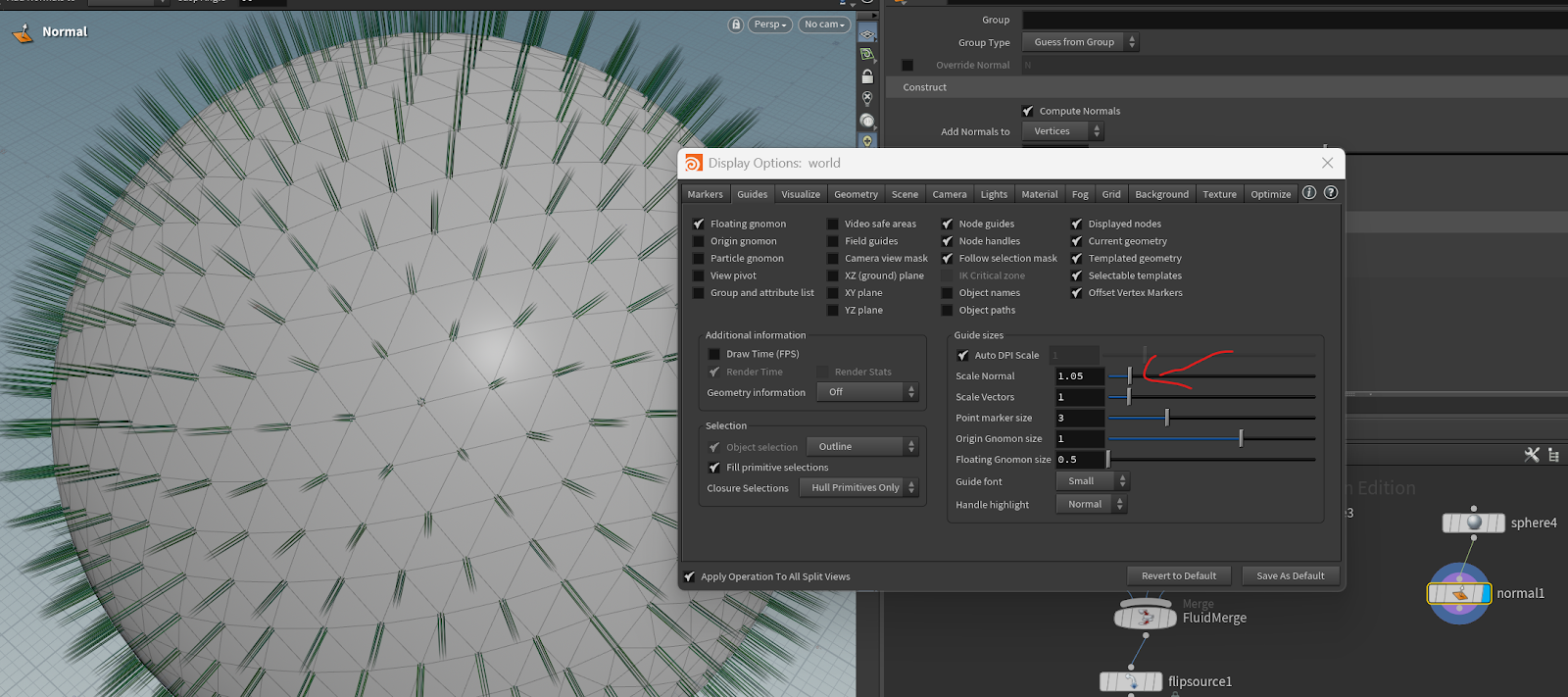
Task: Switch to the Markers tab
Action: pyautogui.click(x=705, y=194)
